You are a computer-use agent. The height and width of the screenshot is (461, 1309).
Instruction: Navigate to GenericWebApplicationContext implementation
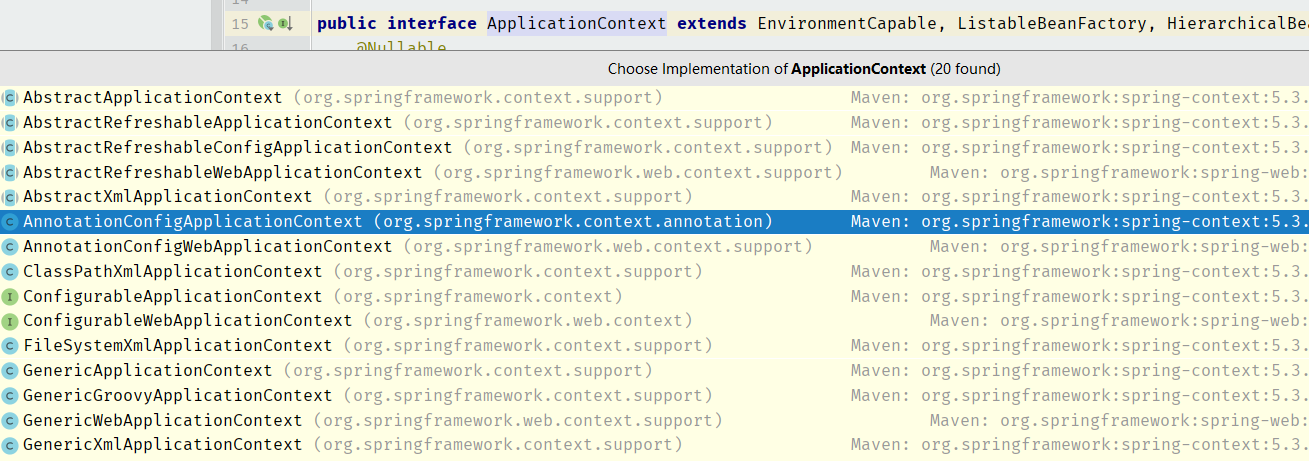click(162, 420)
